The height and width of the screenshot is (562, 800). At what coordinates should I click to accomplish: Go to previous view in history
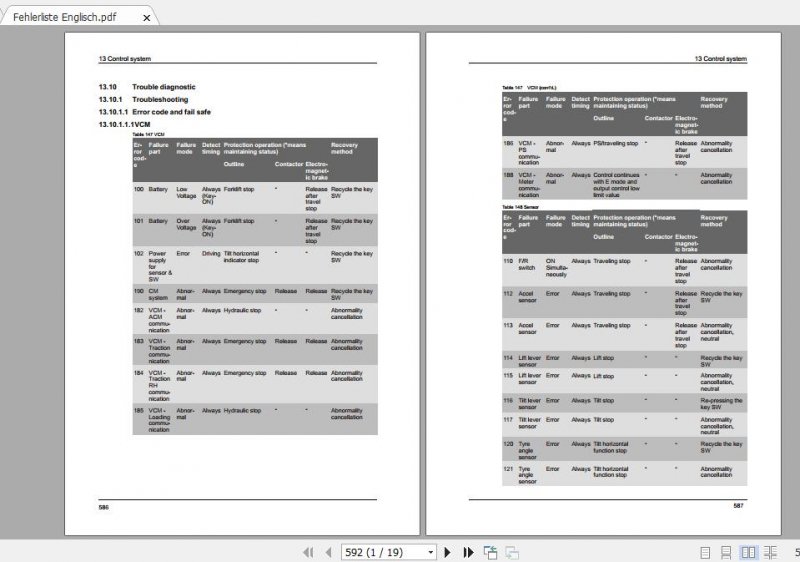tap(490, 552)
